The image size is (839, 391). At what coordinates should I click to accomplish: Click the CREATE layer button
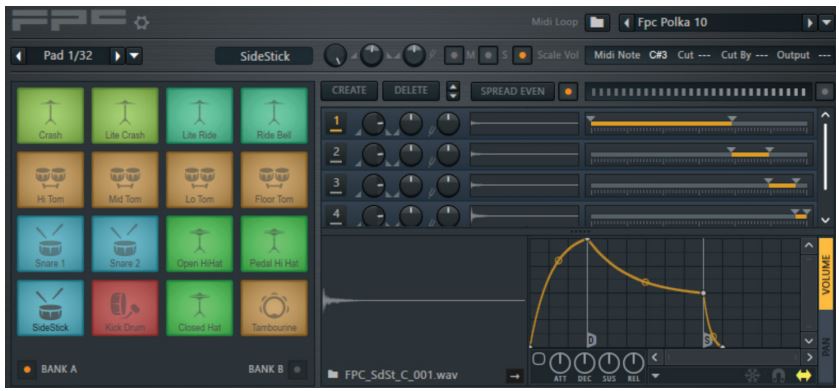[349, 91]
